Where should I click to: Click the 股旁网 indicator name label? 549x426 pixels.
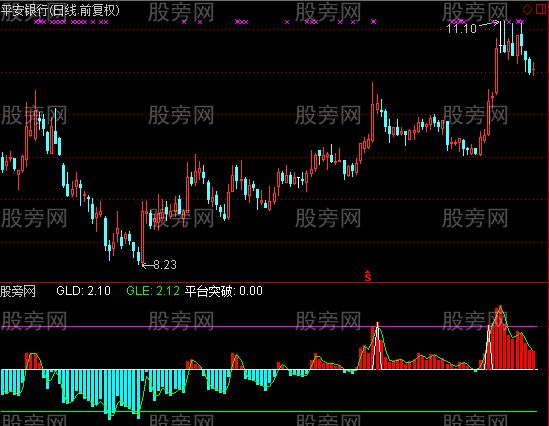(18, 291)
